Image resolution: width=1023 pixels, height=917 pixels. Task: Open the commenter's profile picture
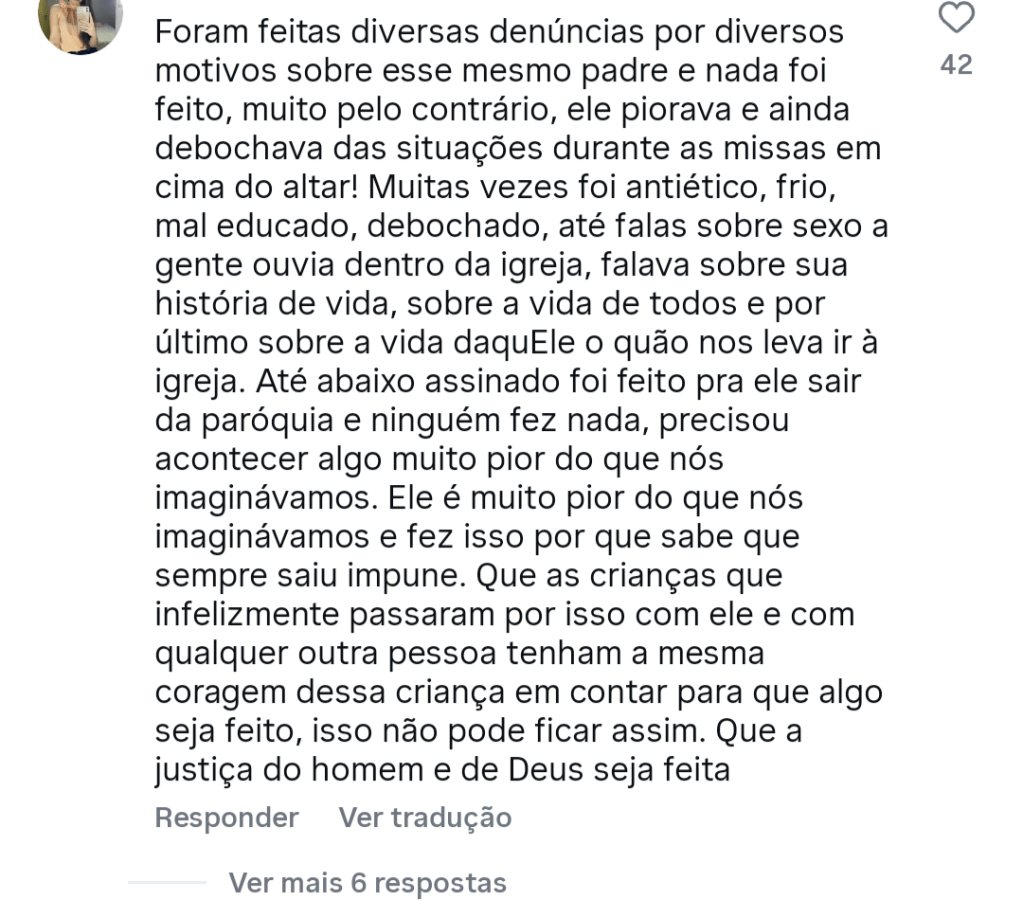pyautogui.click(x=80, y=22)
